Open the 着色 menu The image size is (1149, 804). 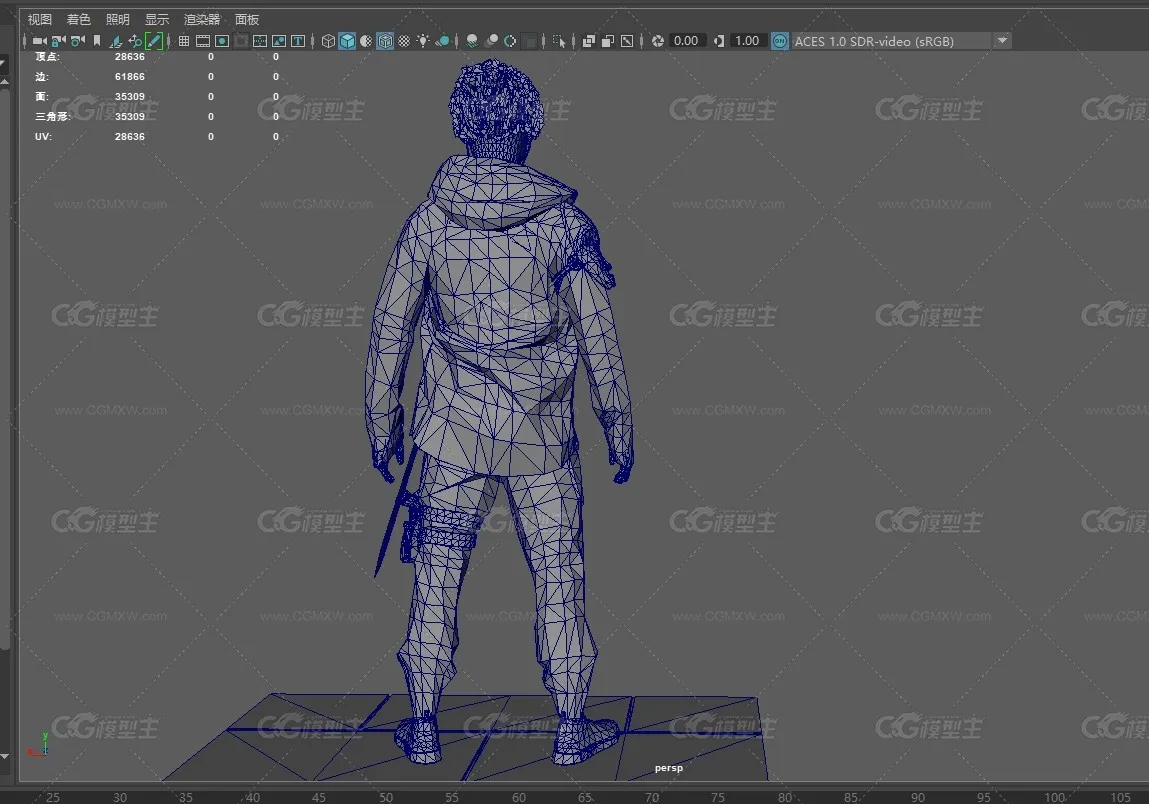tap(78, 19)
